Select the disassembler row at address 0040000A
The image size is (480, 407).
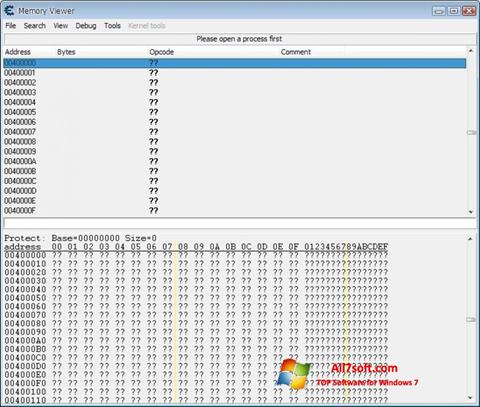pos(235,161)
